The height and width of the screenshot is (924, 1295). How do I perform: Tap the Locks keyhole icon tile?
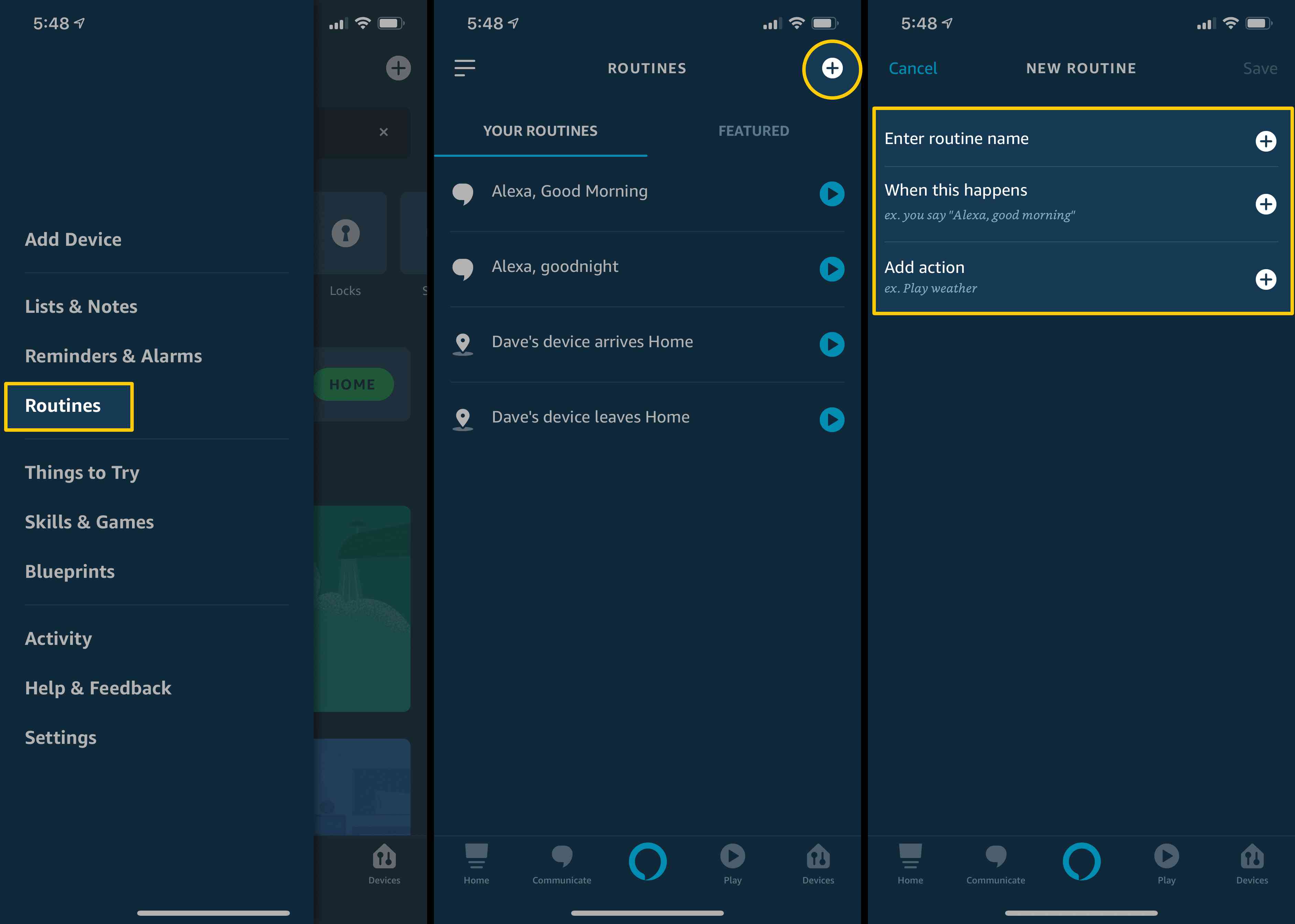pos(346,233)
